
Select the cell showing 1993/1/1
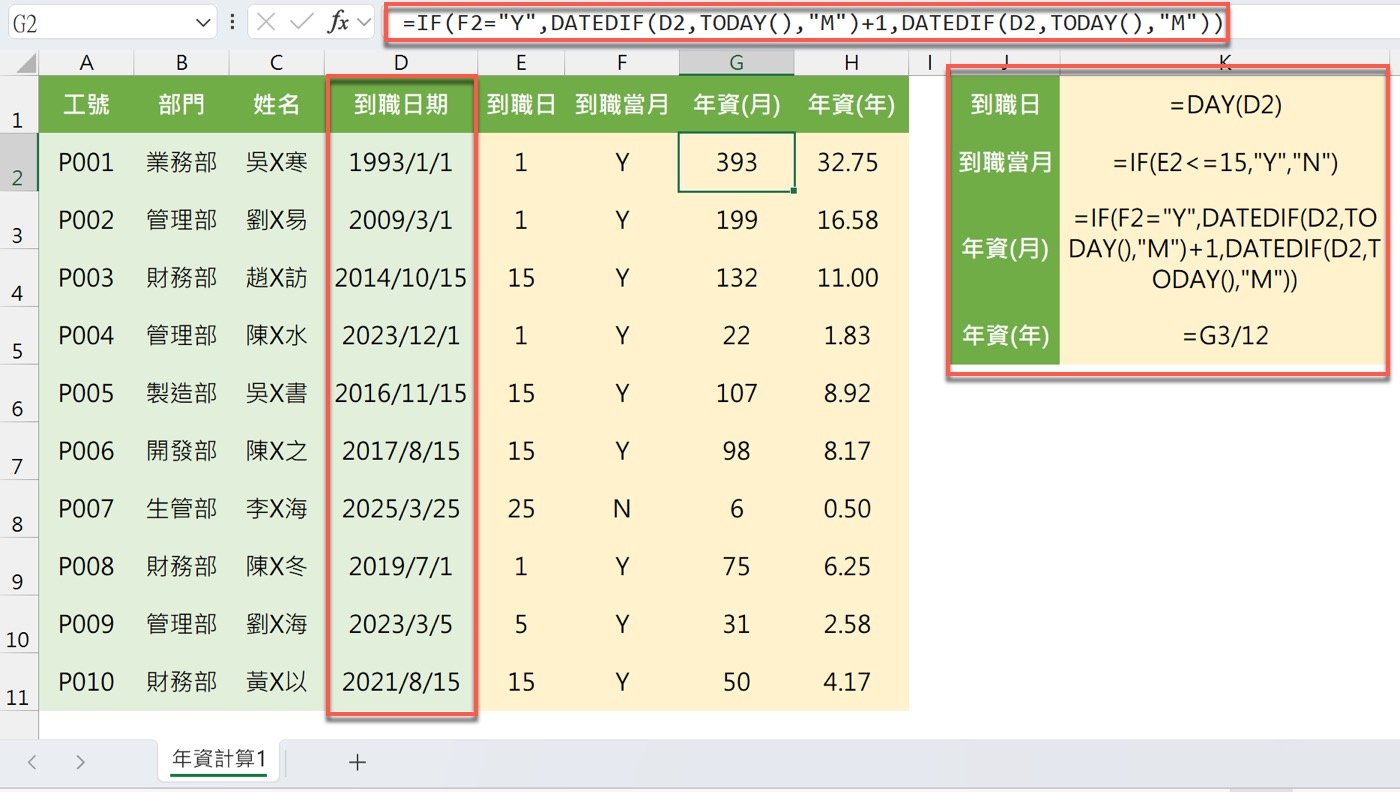tap(401, 162)
